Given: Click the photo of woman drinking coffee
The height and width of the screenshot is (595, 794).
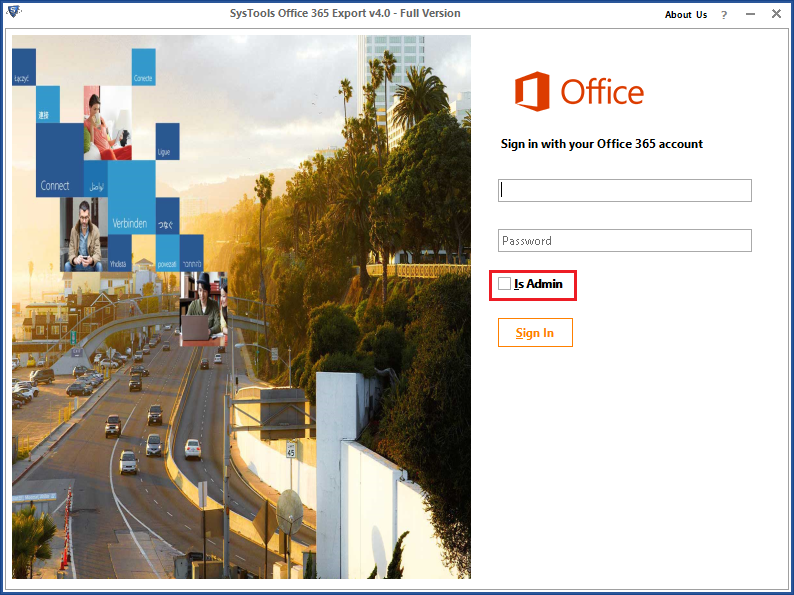Looking at the screenshot, I should [x=108, y=123].
